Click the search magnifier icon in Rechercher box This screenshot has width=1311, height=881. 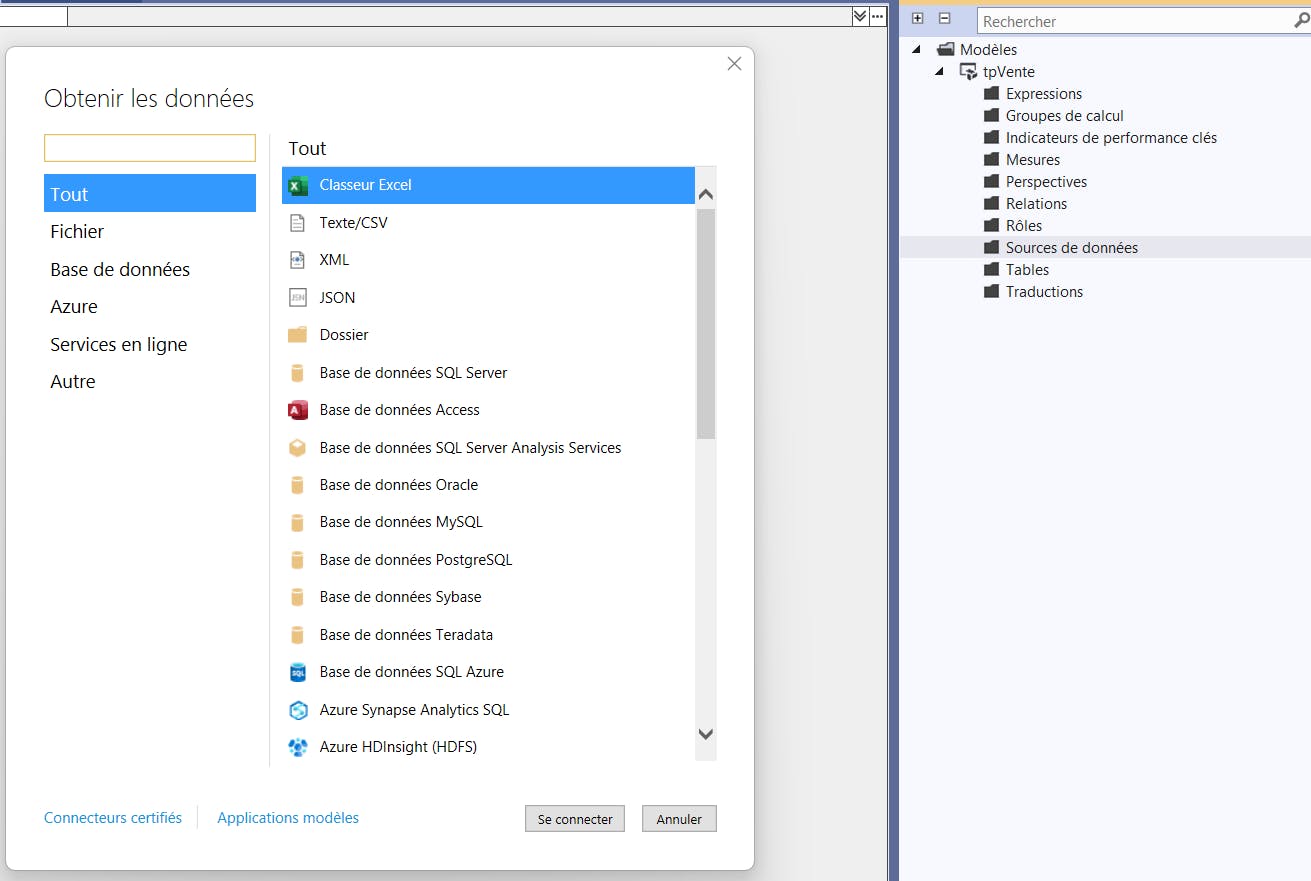pyautogui.click(x=1301, y=20)
